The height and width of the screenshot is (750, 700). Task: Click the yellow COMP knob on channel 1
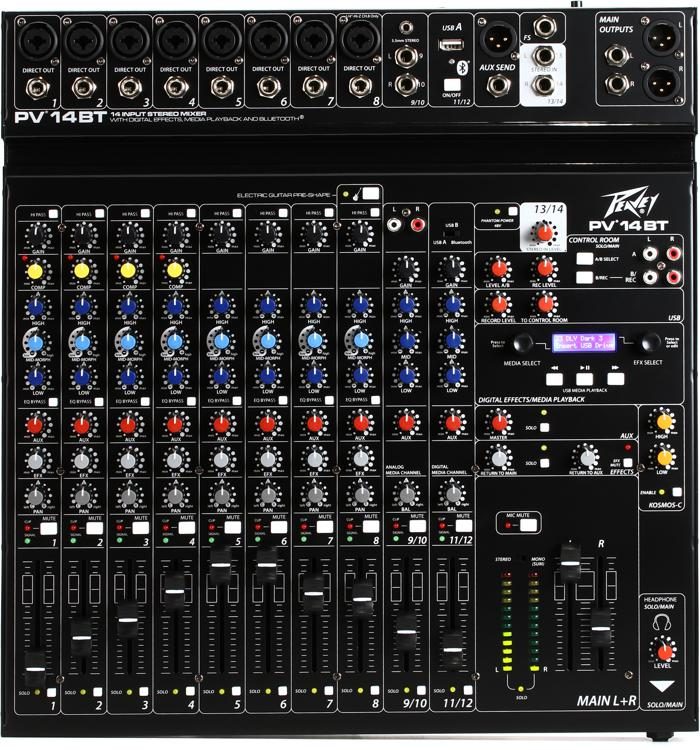coord(35,271)
